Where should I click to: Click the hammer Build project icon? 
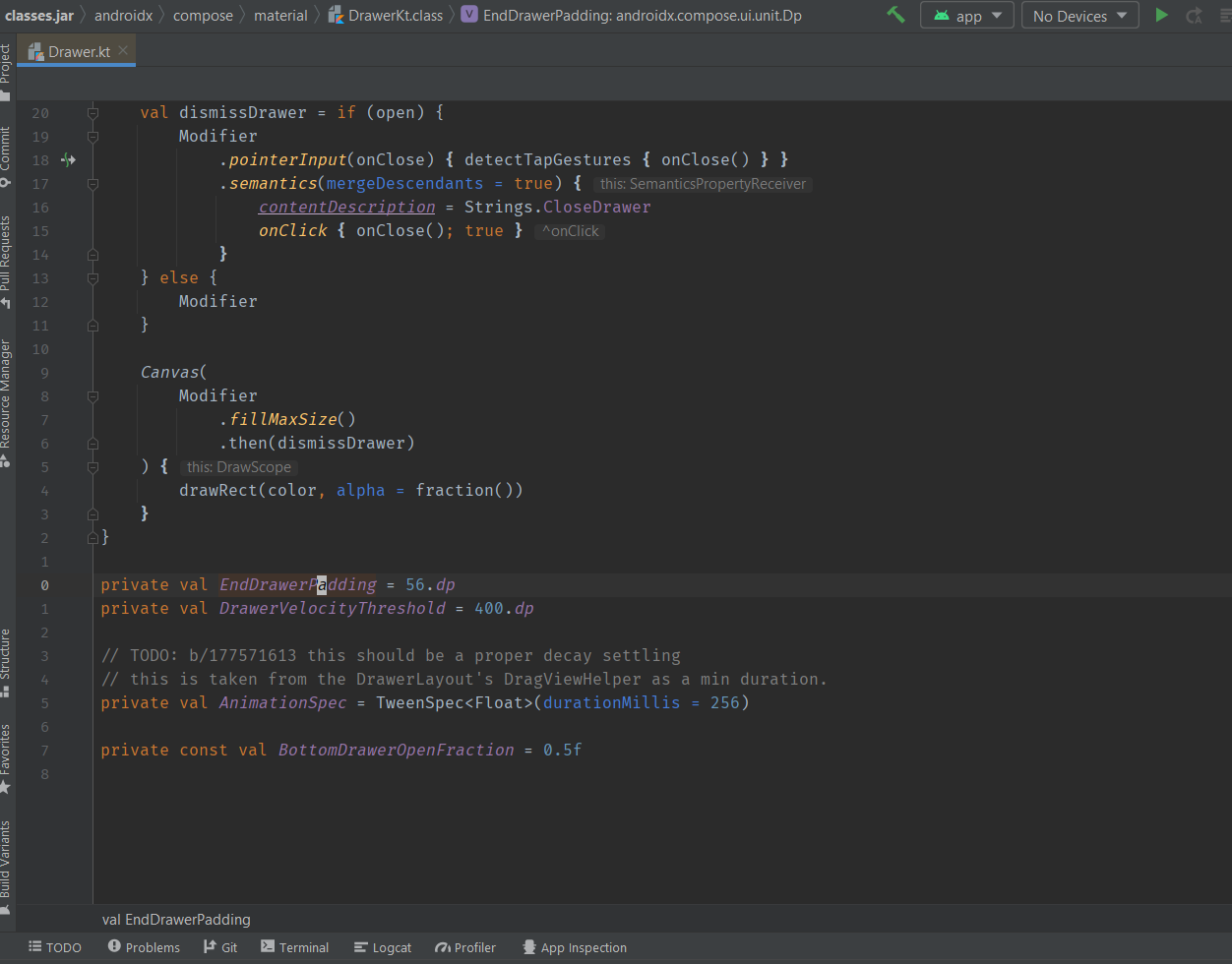(x=895, y=15)
